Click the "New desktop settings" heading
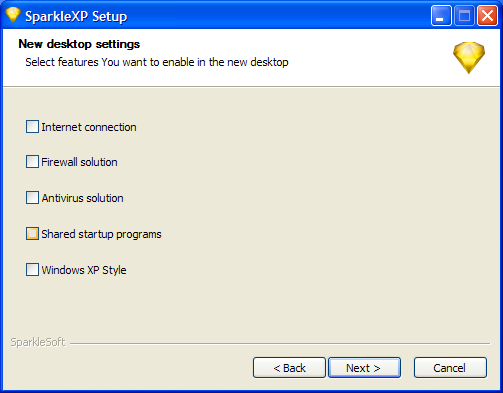 [79, 44]
